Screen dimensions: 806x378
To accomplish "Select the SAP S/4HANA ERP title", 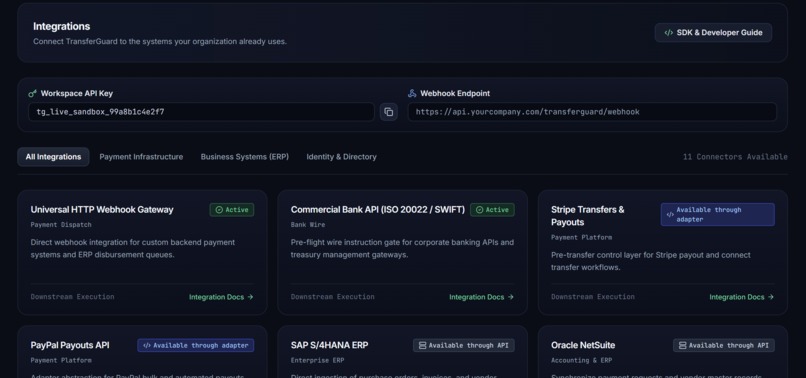I will click(x=329, y=345).
